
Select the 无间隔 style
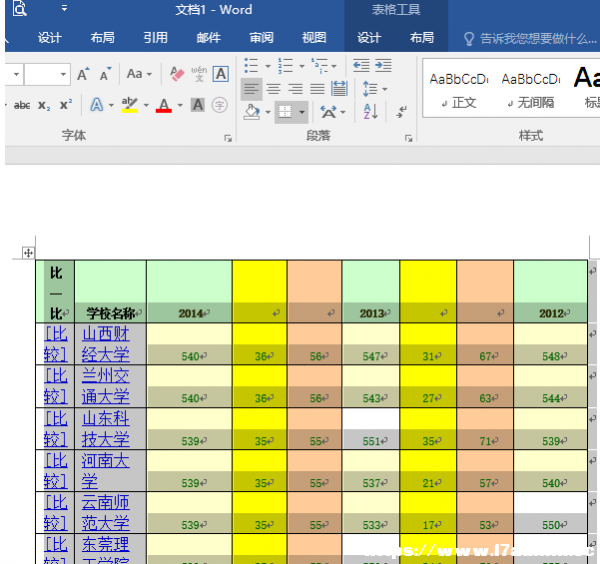(x=531, y=91)
